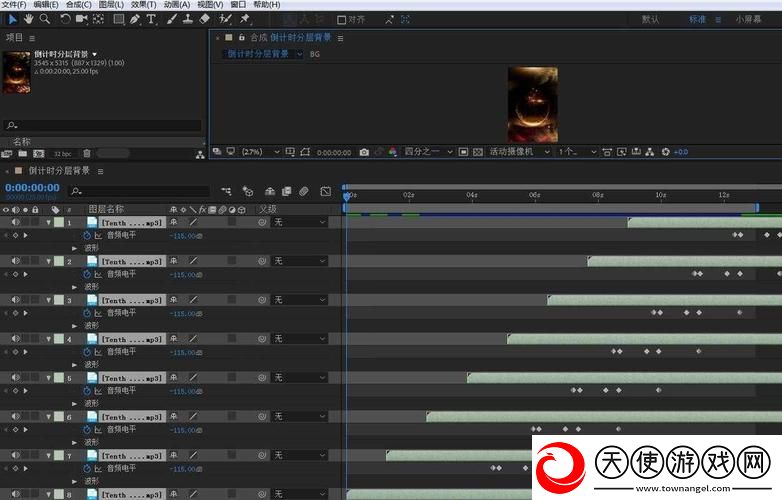Select the Zoom magnifier tool

click(45, 19)
